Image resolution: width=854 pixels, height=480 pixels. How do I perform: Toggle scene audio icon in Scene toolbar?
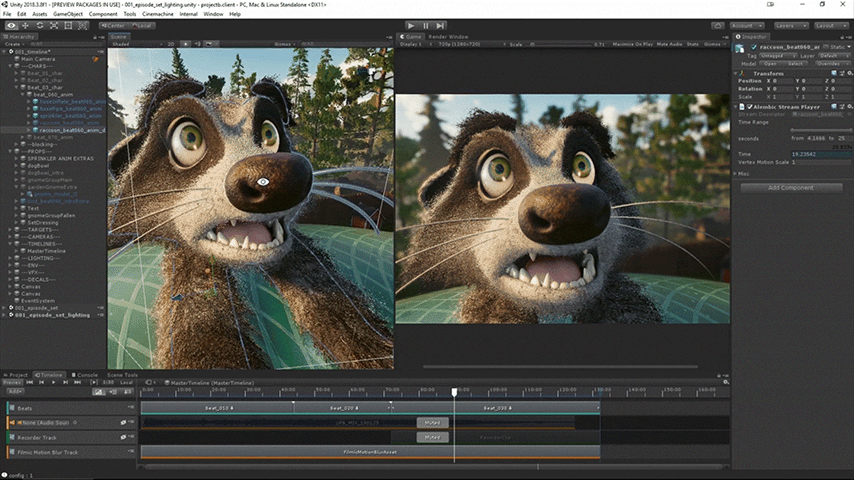198,44
